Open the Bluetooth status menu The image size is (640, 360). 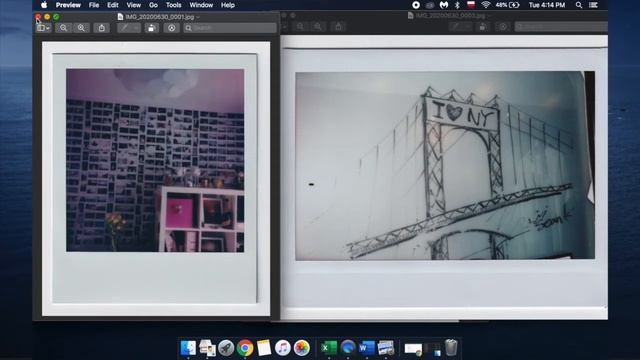point(457,5)
